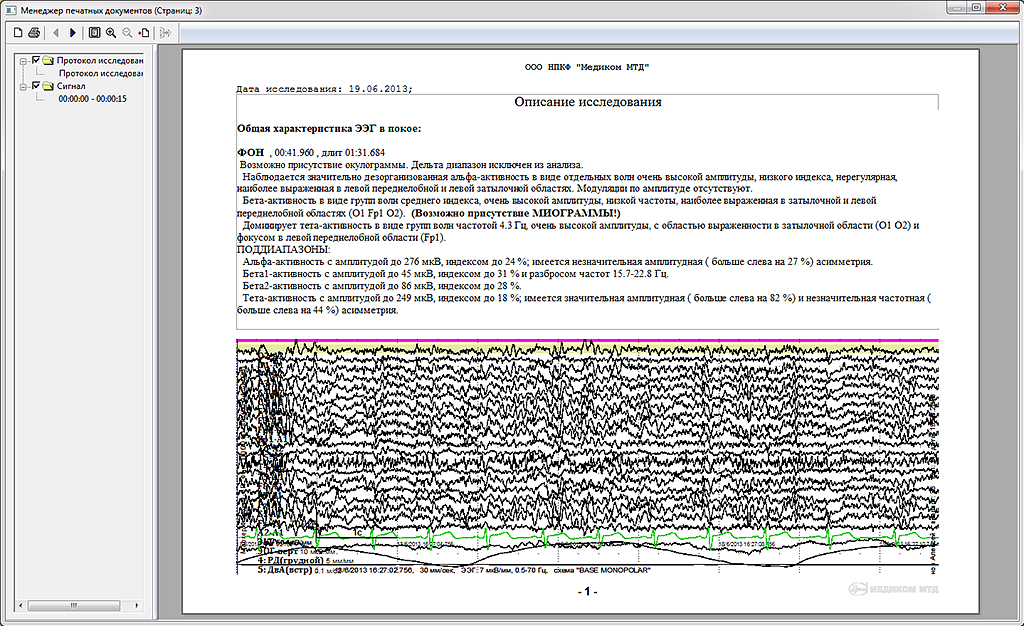
Task: Click the tree panel horizontal scrollbar thumb
Action: [x=74, y=605]
